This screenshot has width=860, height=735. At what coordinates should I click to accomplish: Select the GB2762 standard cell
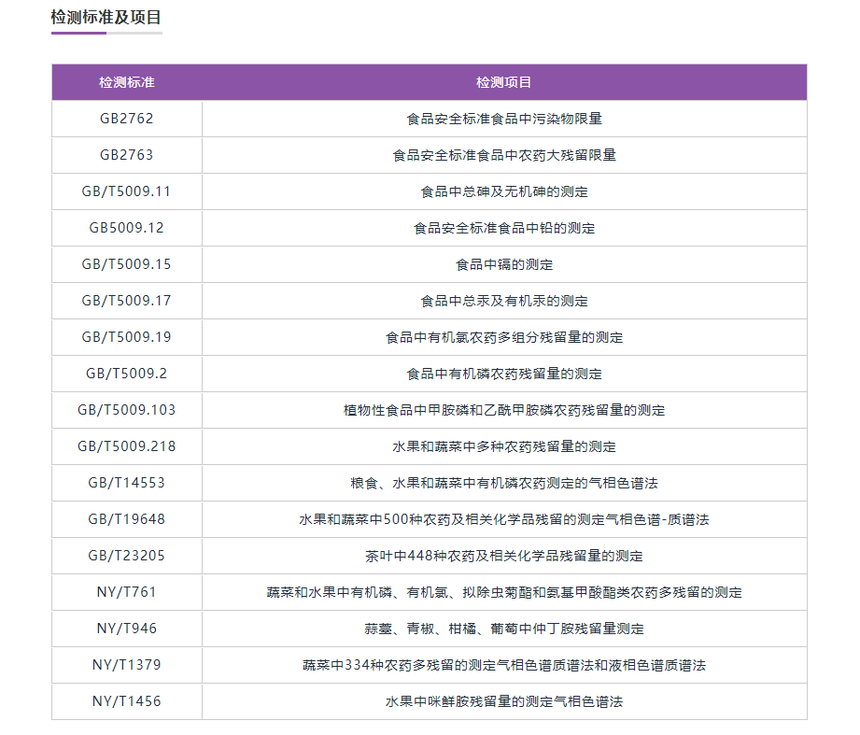(127, 118)
